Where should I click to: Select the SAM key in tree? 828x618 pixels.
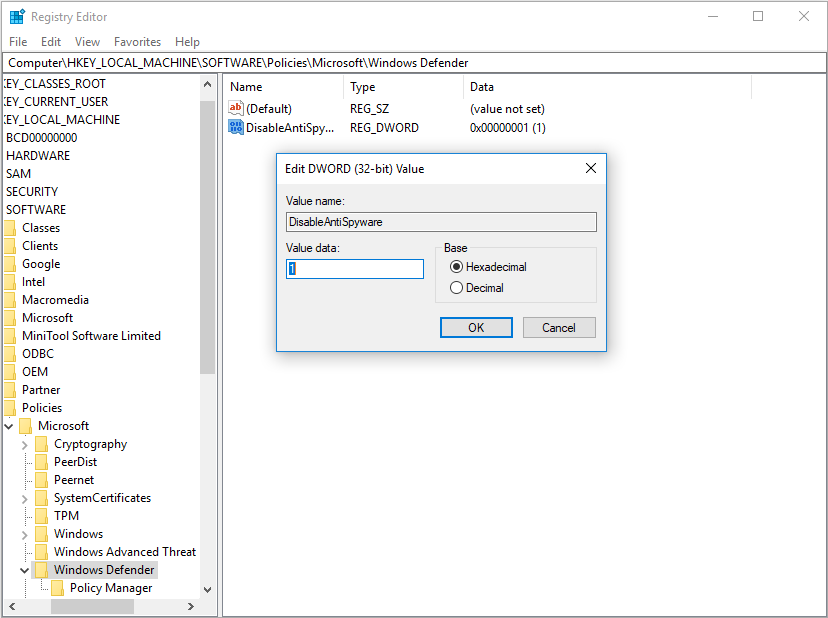[x=18, y=174]
